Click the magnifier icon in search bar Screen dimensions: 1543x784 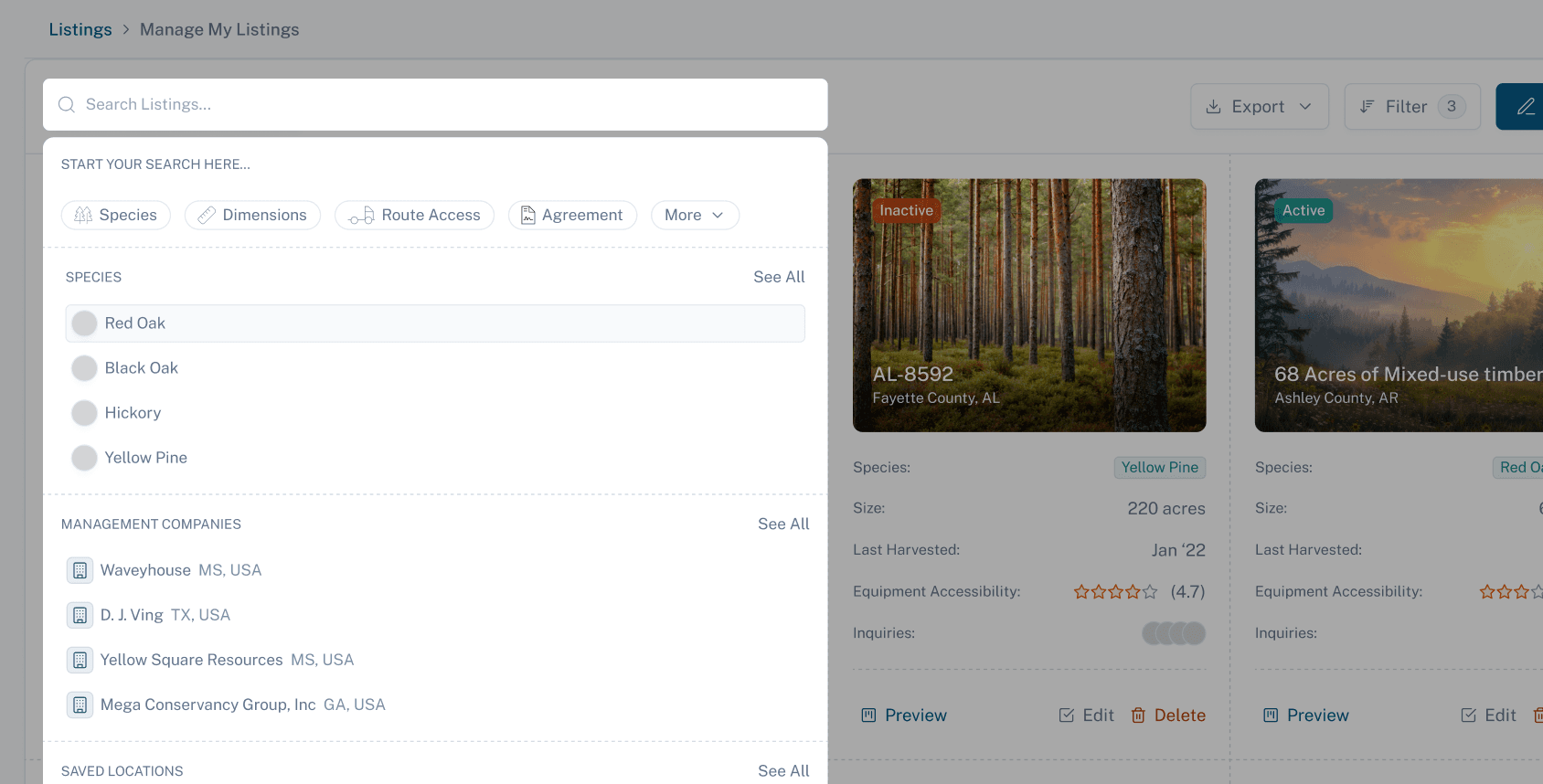[x=67, y=105]
